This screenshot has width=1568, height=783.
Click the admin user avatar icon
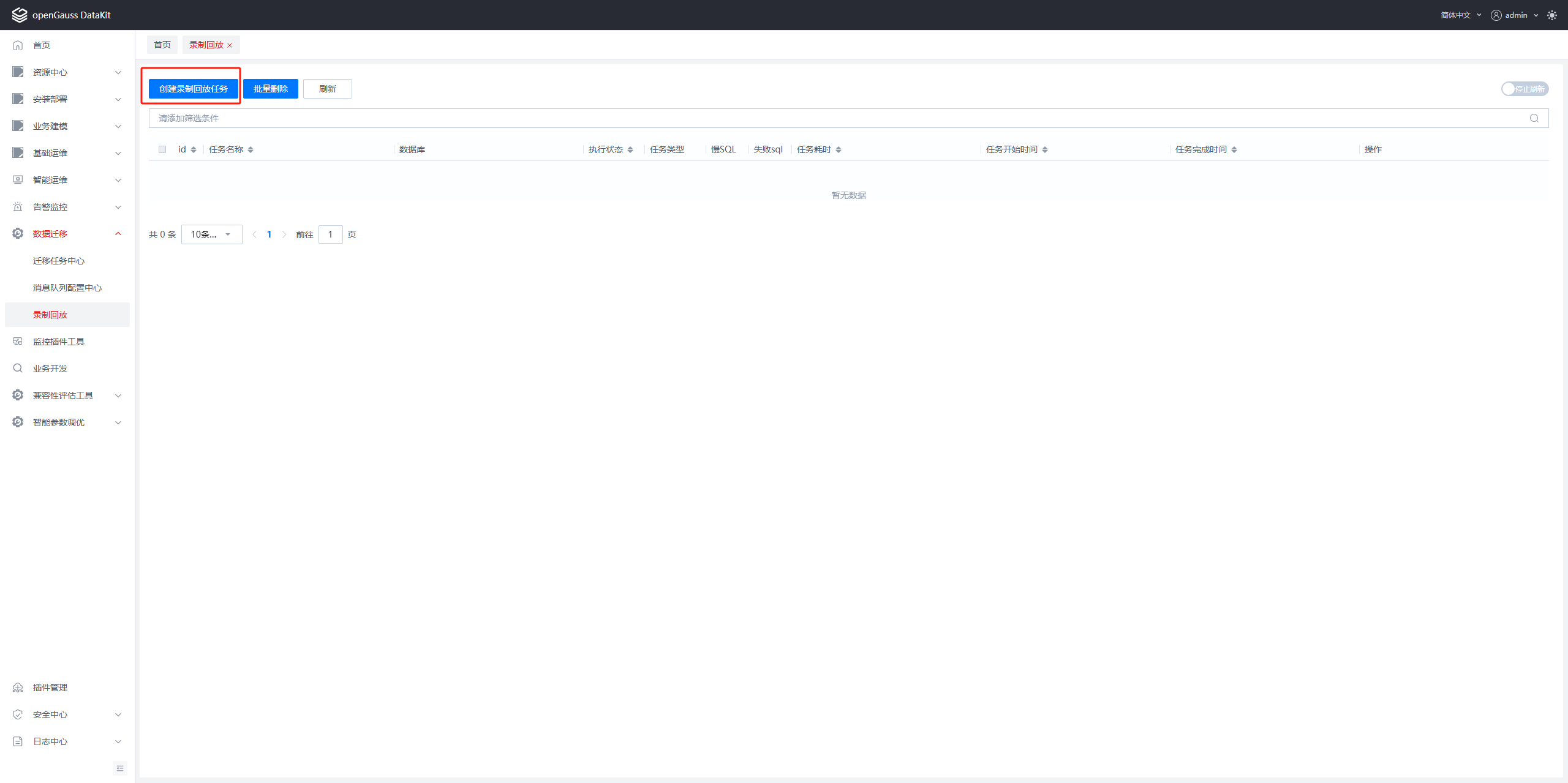(x=1496, y=15)
